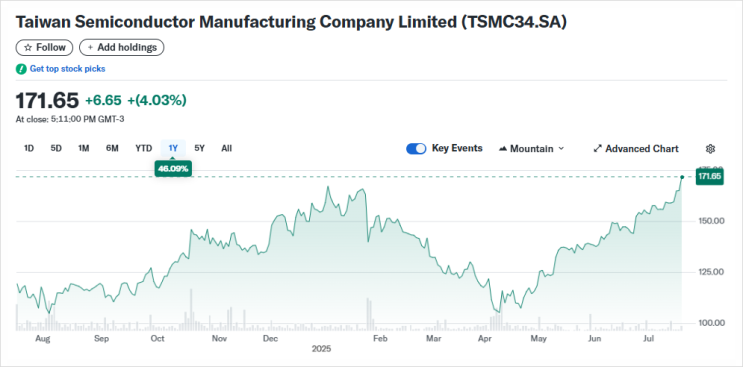Follow the TSMC34.SA stock
The image size is (743, 367).
(45, 48)
